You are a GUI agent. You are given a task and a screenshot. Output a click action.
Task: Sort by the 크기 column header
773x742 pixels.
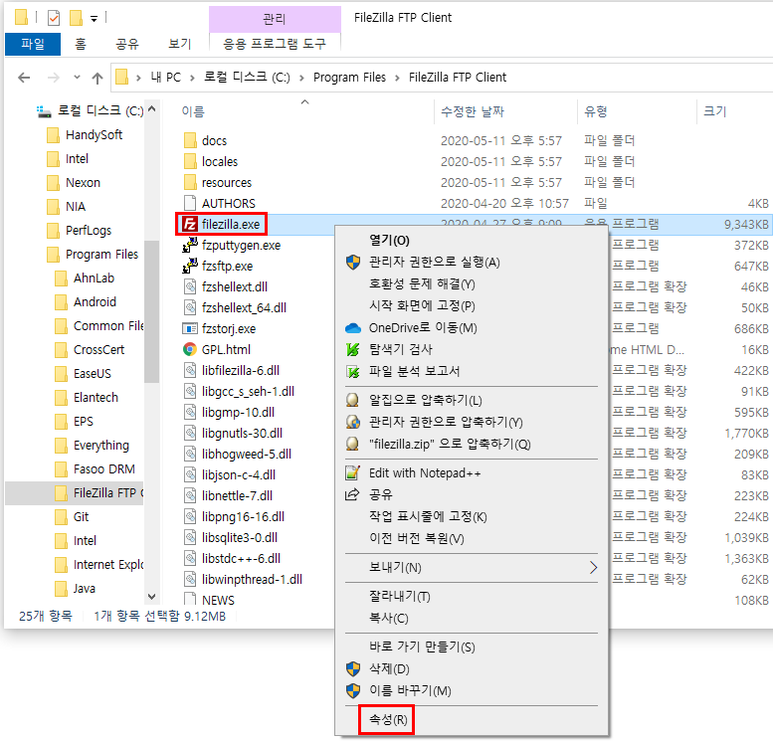(735, 112)
